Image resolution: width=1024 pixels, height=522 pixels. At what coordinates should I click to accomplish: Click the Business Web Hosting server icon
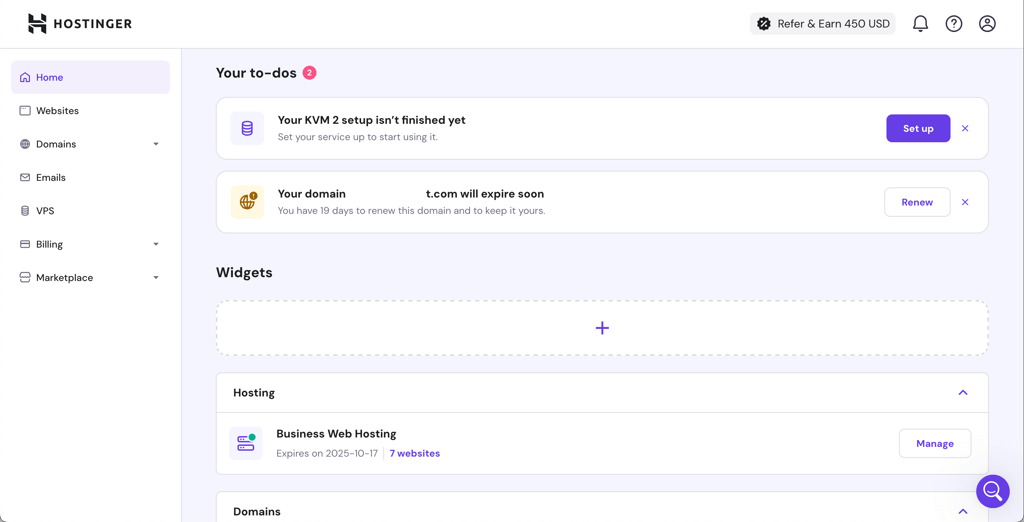pos(246,443)
